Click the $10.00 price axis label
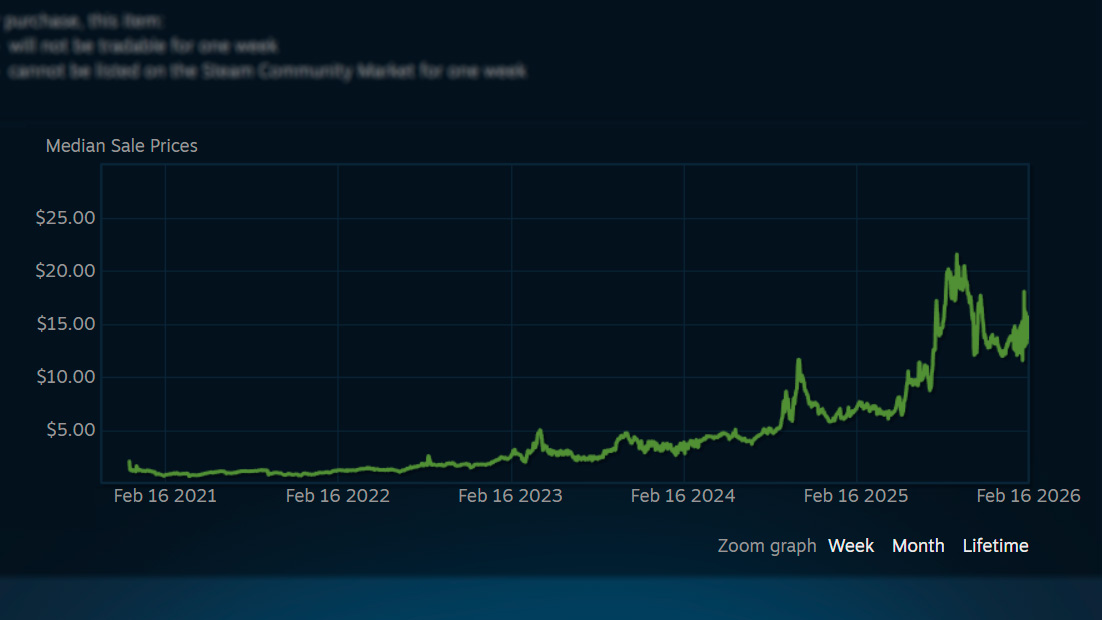 click(x=65, y=377)
